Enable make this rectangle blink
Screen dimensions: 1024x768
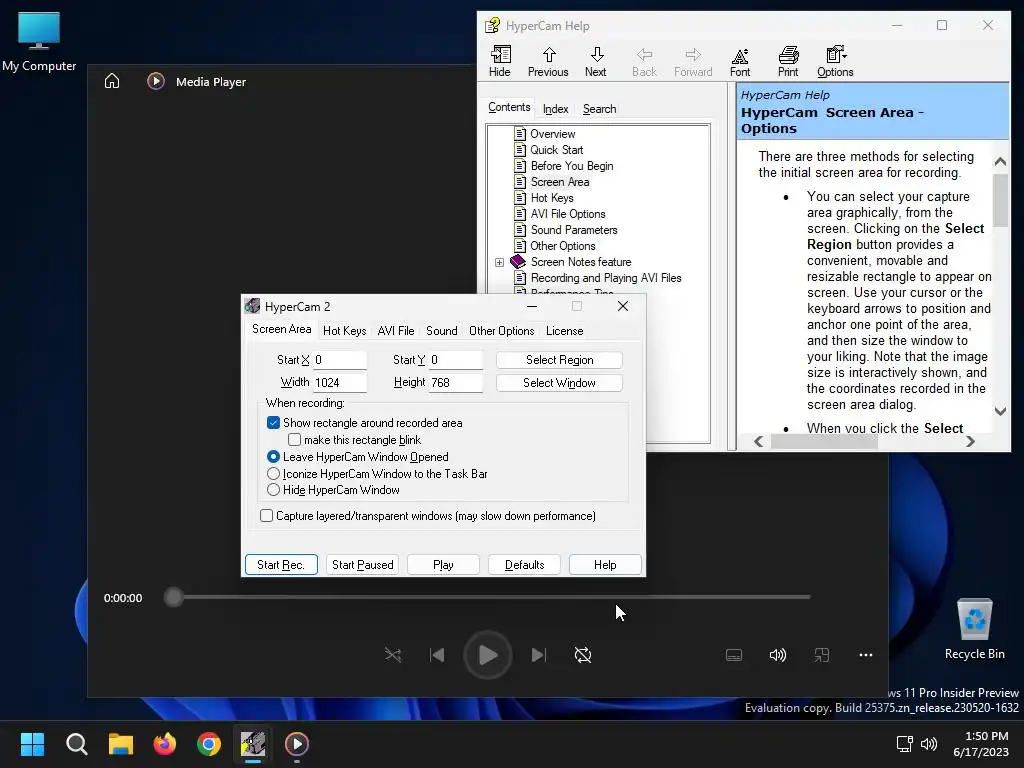(x=295, y=440)
